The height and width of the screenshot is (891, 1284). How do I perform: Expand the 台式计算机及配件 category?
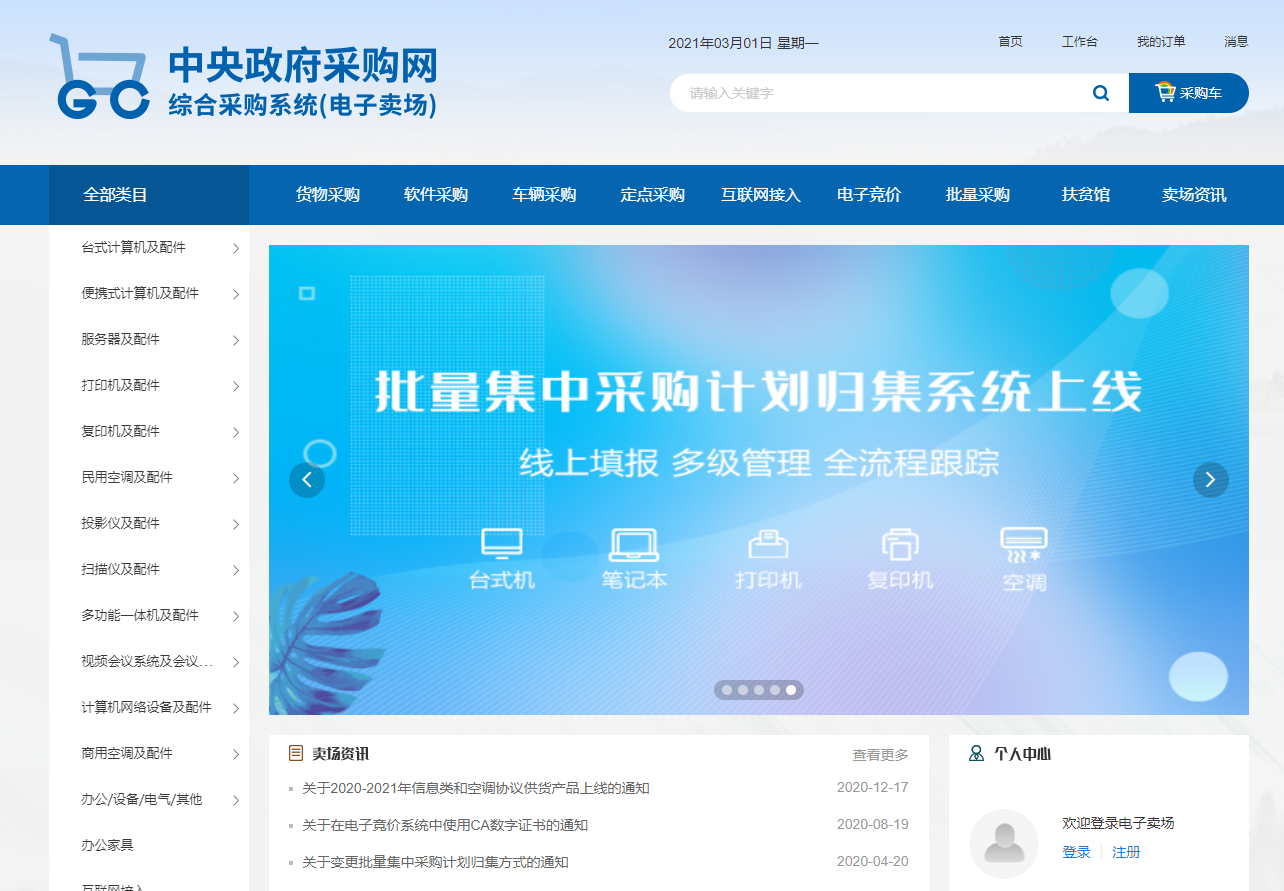tap(236, 248)
